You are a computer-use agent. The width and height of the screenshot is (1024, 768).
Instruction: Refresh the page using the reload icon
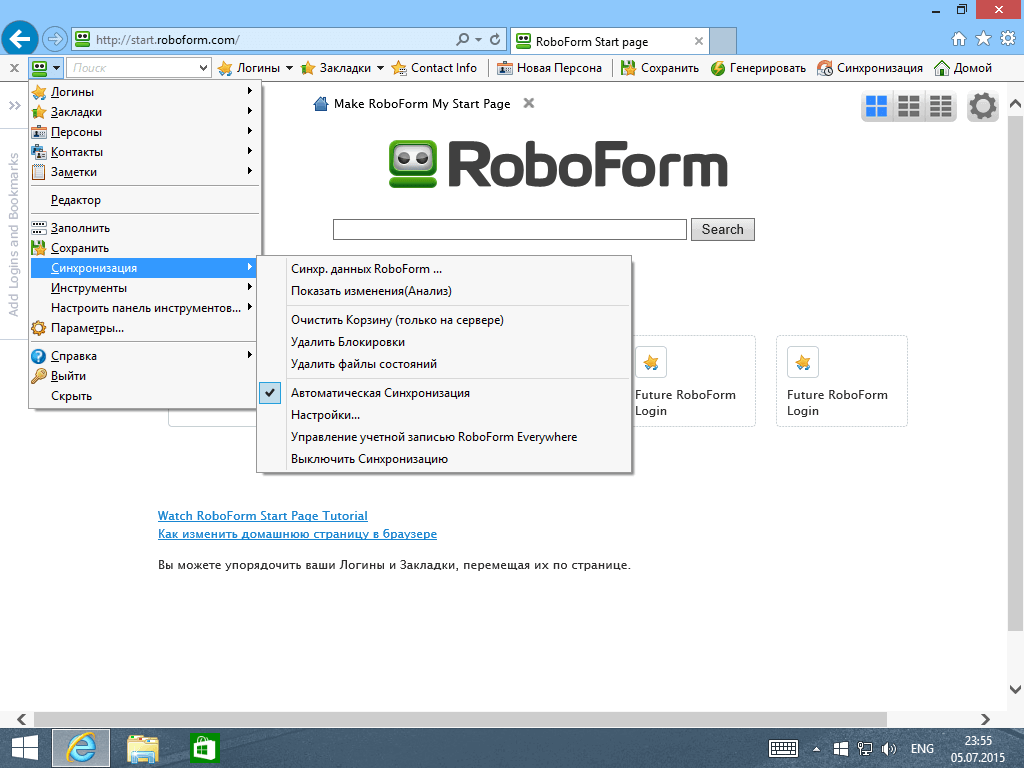pyautogui.click(x=493, y=40)
